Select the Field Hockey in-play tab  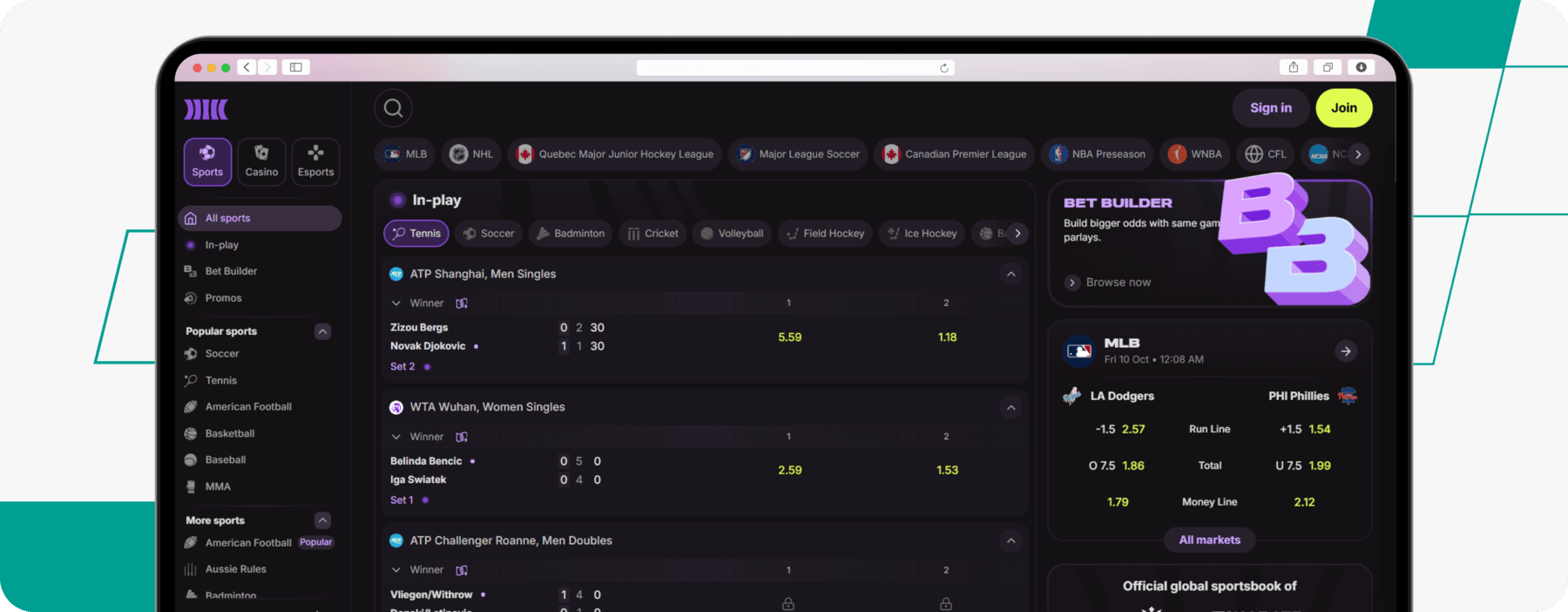click(825, 234)
